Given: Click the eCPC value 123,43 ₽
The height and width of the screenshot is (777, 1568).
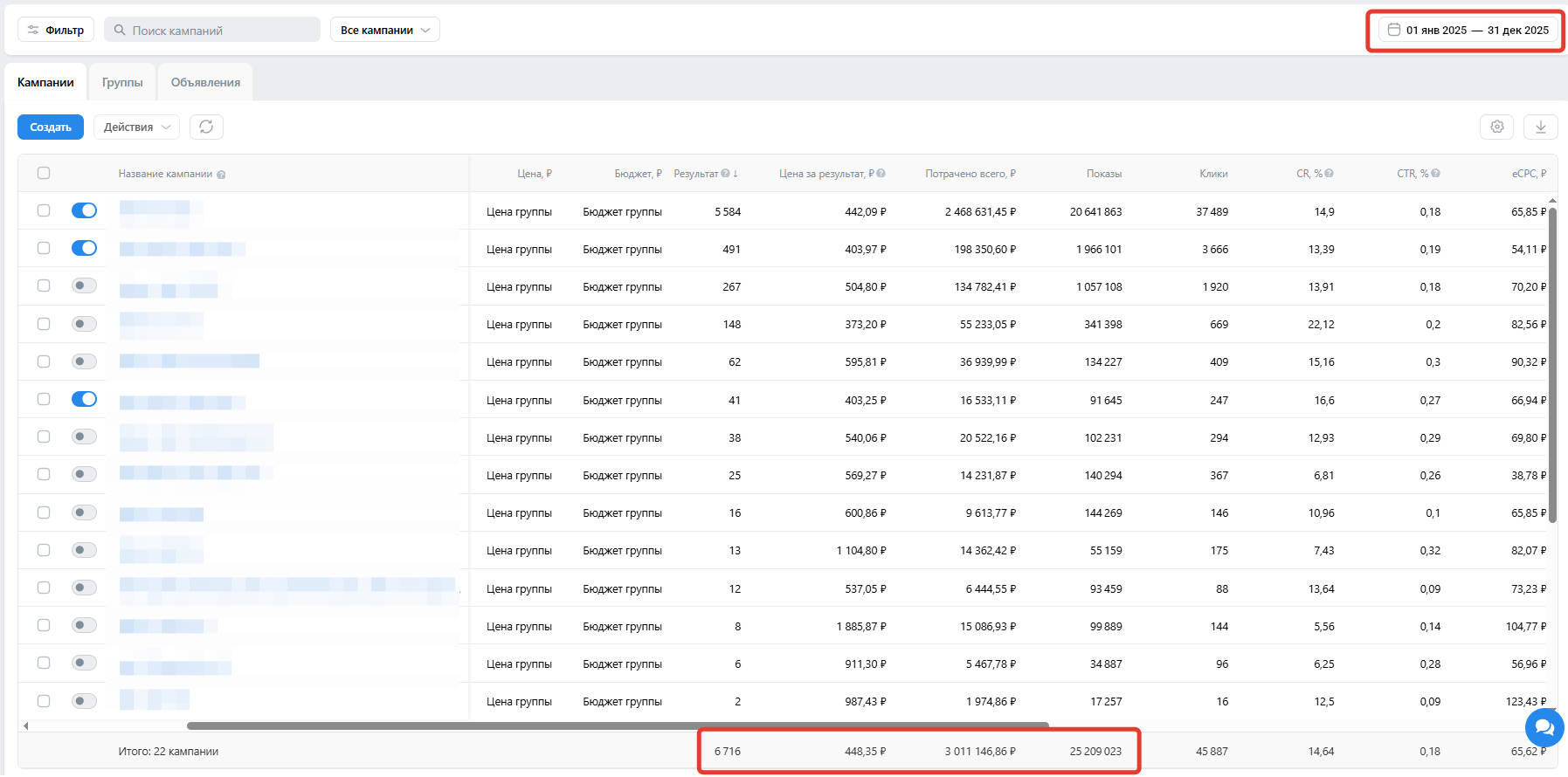Looking at the screenshot, I should point(1526,702).
